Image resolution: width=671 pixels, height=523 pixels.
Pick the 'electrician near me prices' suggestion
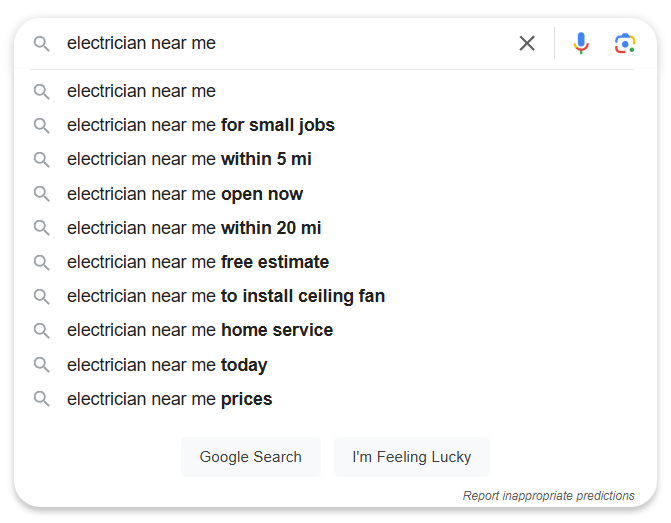169,399
